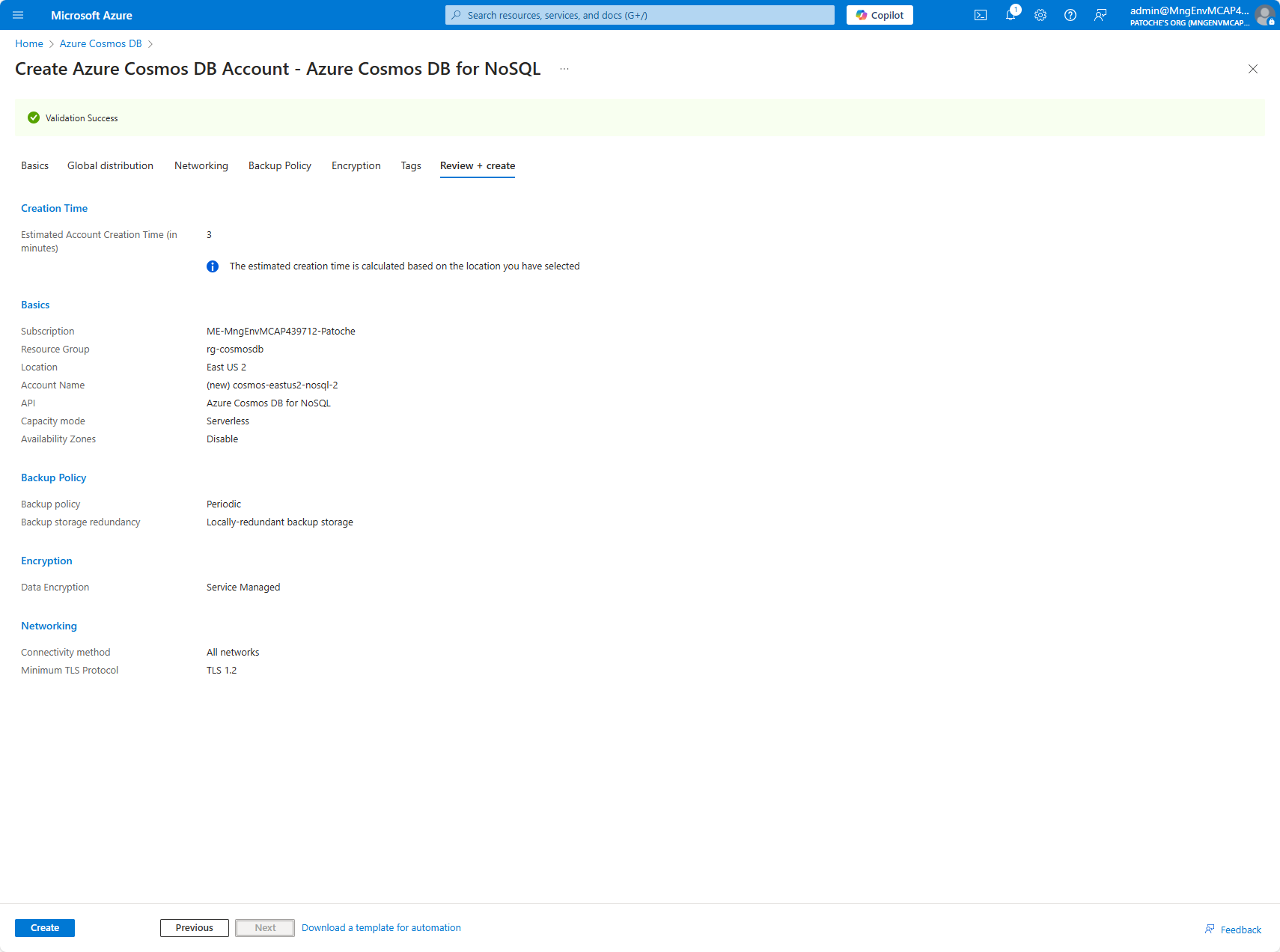Open the more options ellipsis next to title
The width and height of the screenshot is (1280, 952).
564,68
